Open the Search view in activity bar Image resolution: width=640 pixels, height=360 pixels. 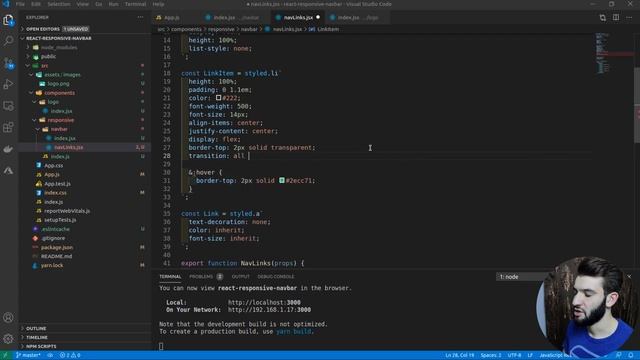click(8, 40)
